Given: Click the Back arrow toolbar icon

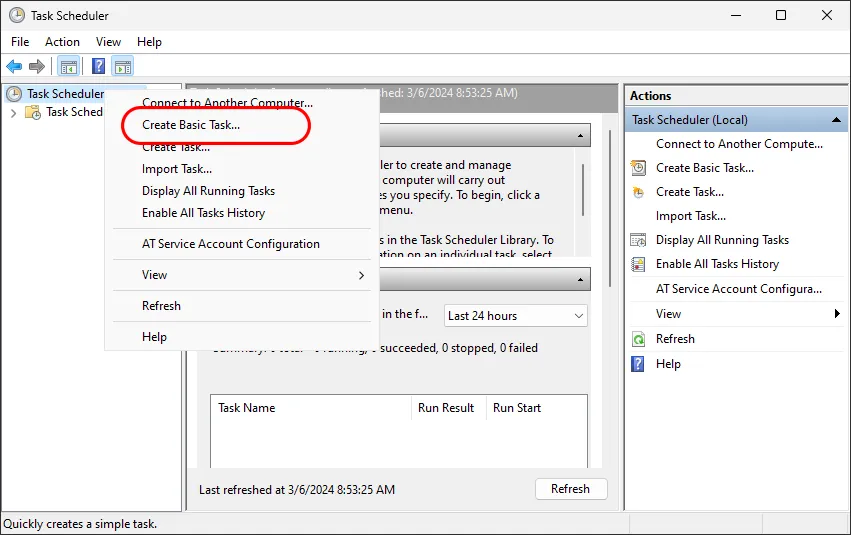Looking at the screenshot, I should point(14,67).
